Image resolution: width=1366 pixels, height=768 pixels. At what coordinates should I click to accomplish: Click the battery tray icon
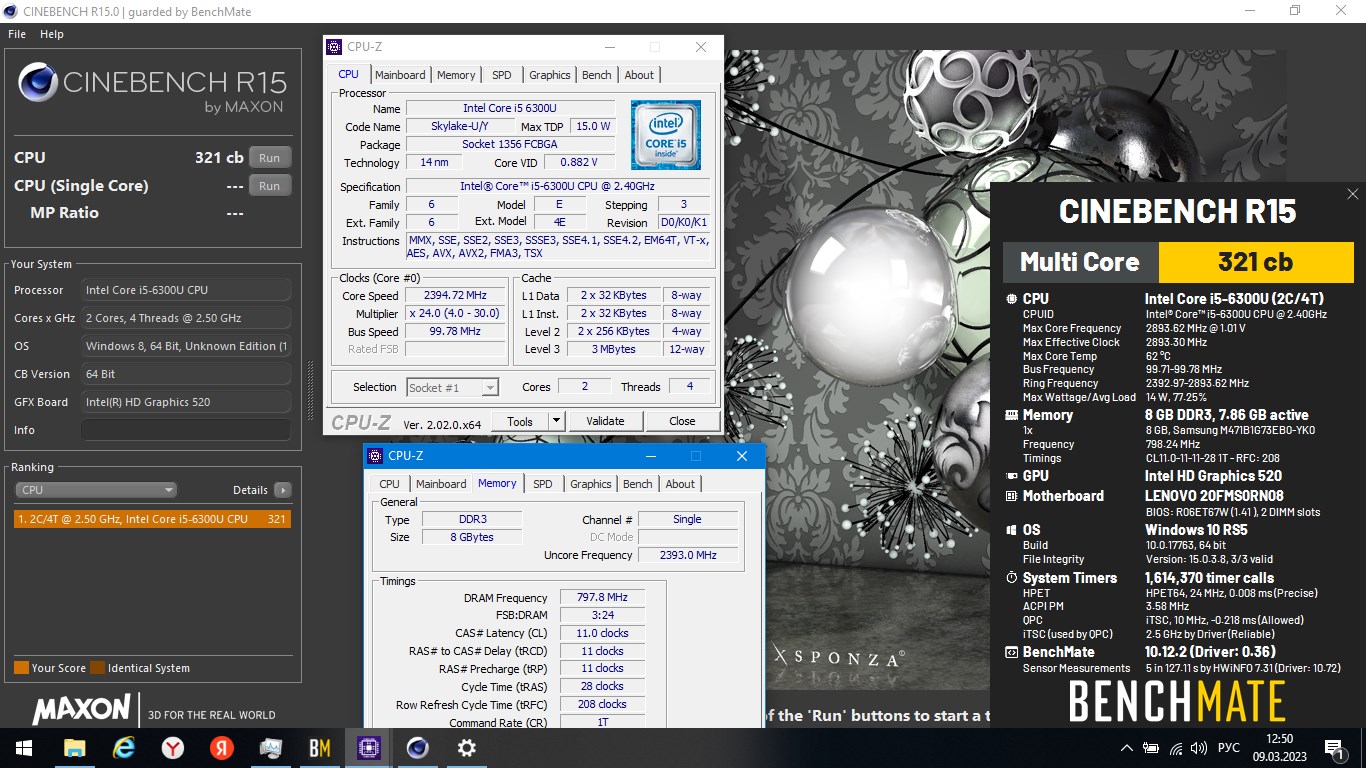[1151, 748]
